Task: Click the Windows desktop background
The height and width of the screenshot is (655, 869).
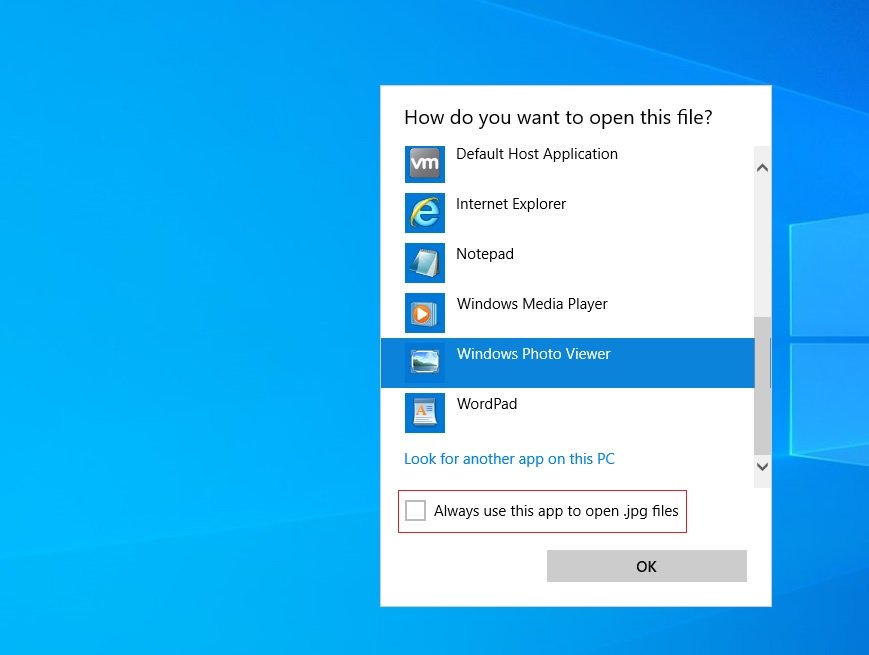Action: click(x=150, y=400)
